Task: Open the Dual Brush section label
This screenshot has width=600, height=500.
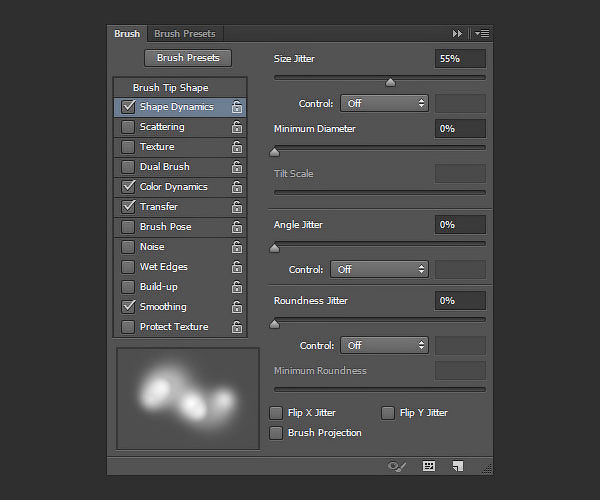Action: (x=165, y=167)
